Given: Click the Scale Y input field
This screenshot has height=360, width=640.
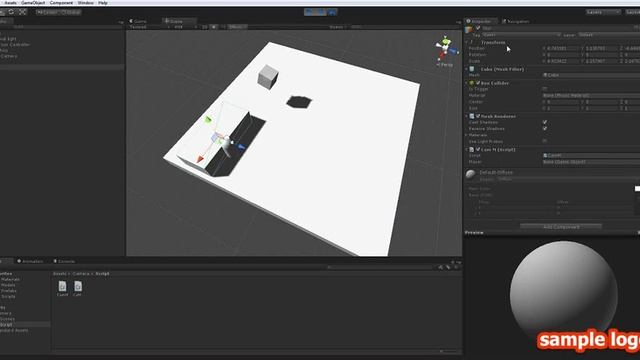Looking at the screenshot, I should 602,61.
